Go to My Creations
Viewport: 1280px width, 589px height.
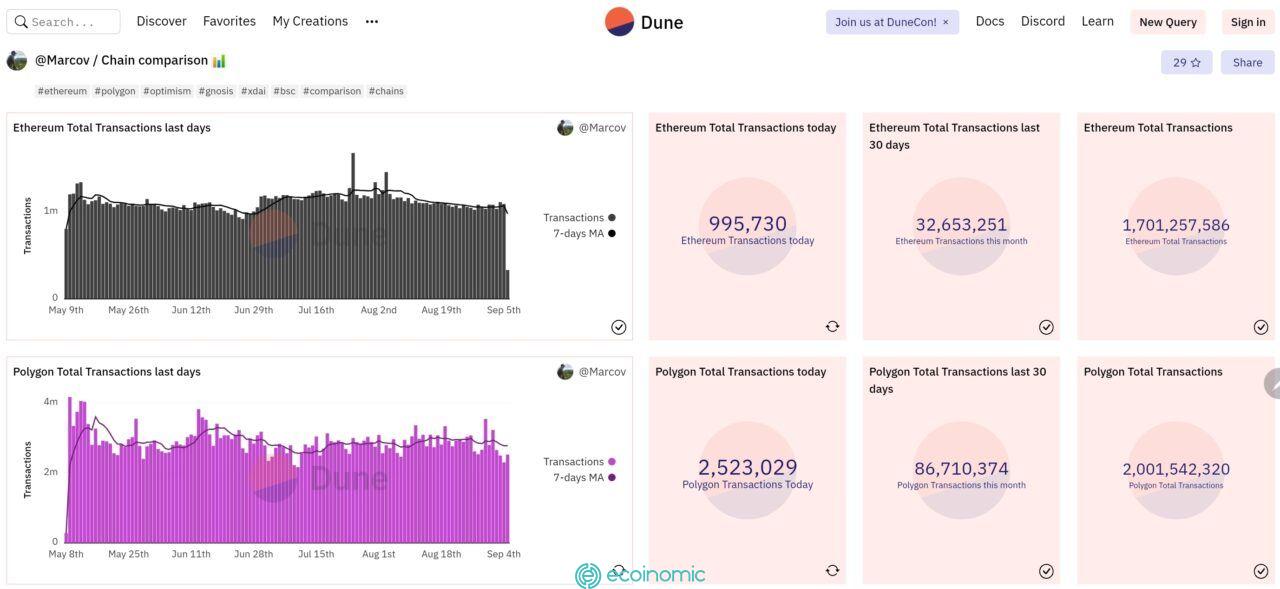[310, 21]
